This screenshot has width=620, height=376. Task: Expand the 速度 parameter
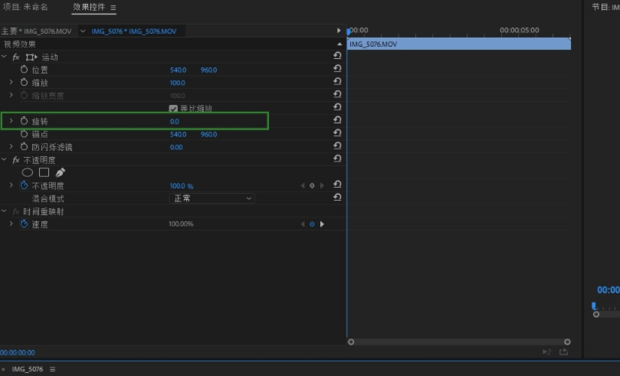click(x=11, y=224)
